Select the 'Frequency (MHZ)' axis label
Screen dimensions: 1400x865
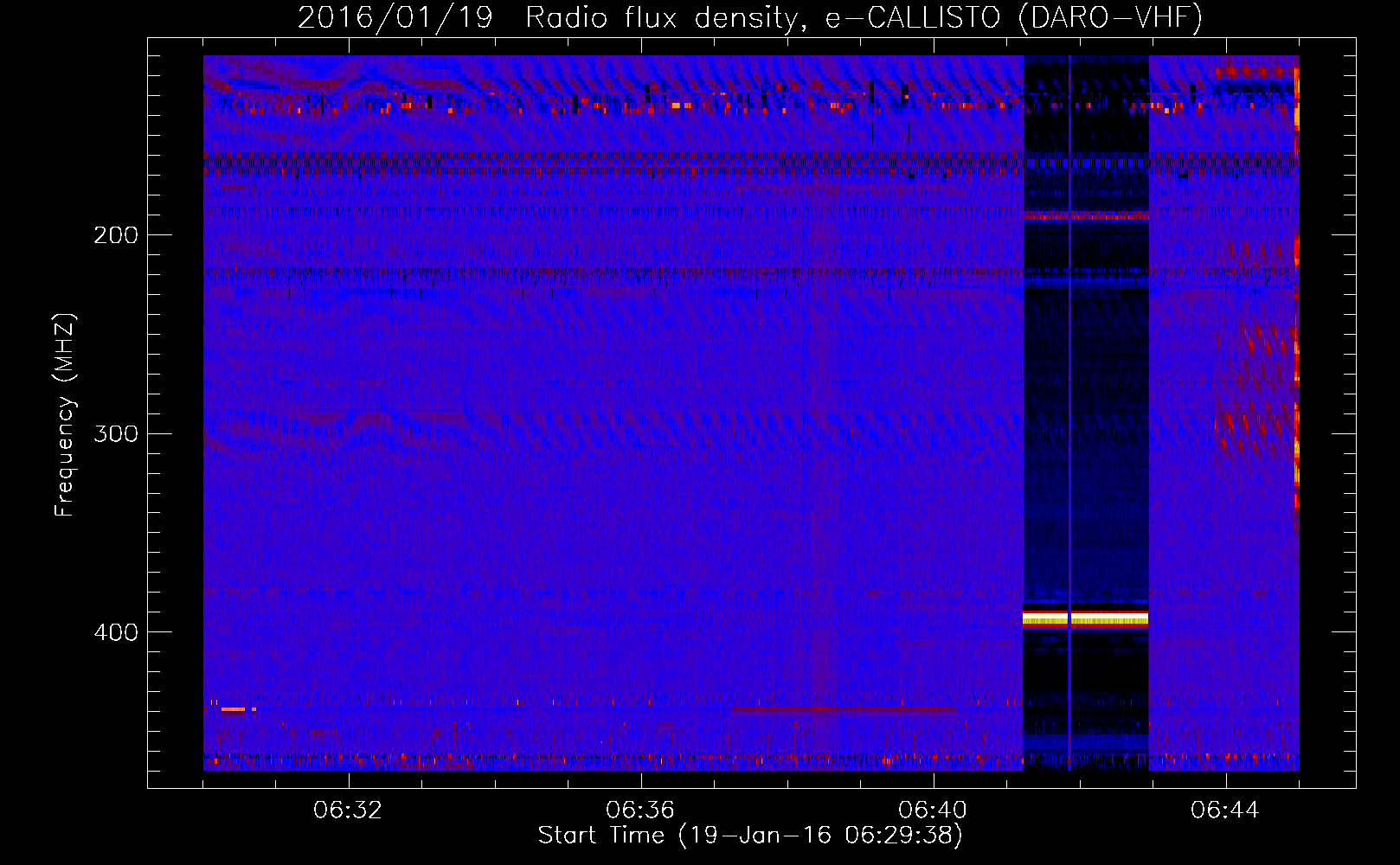pyautogui.click(x=65, y=414)
